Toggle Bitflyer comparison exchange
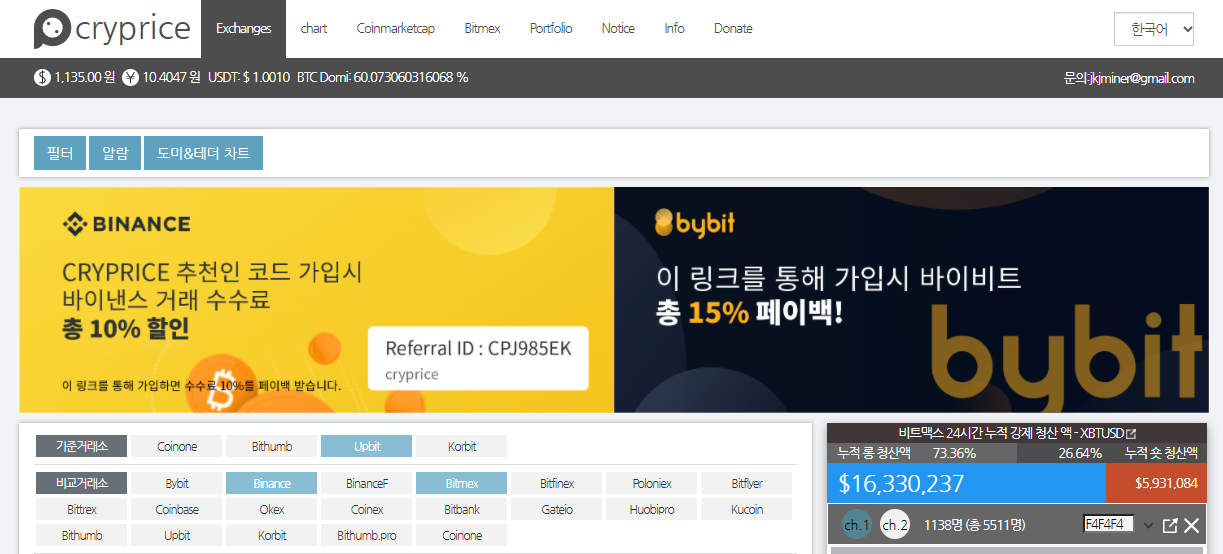 pos(747,483)
